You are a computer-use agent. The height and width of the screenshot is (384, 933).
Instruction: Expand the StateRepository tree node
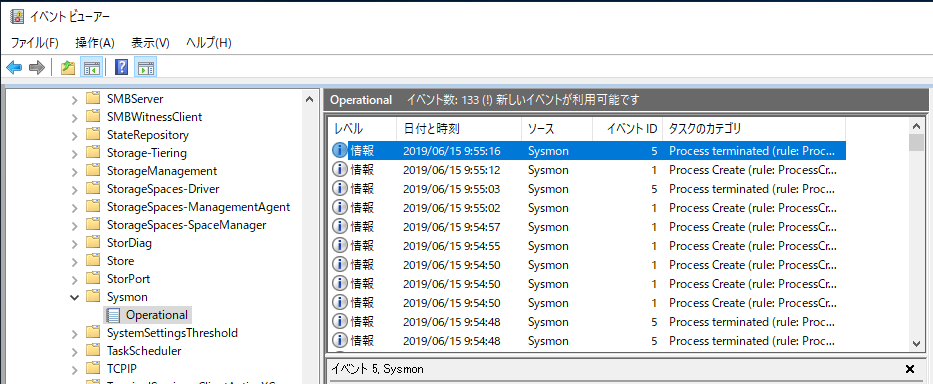74,136
